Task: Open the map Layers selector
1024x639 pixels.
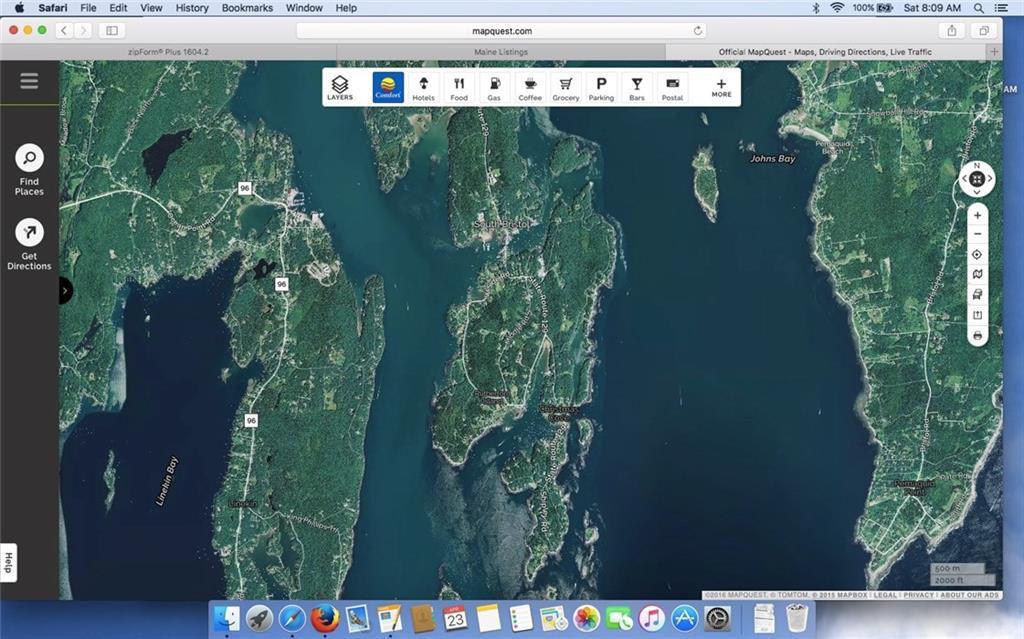Action: click(x=340, y=87)
